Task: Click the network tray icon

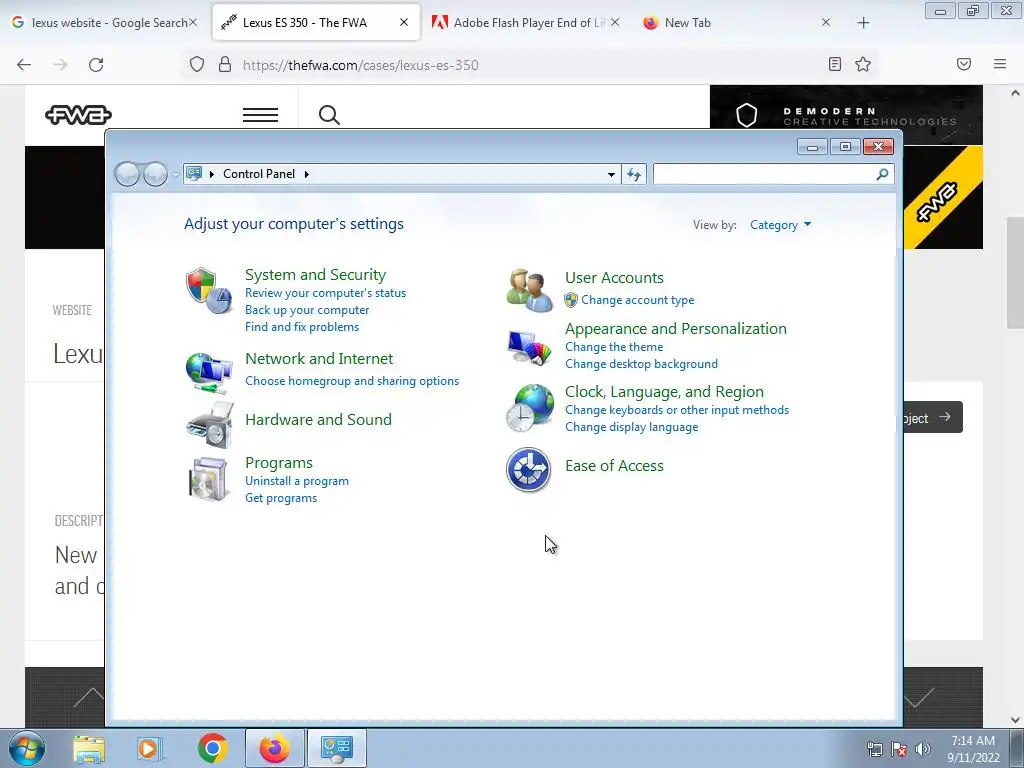Action: coord(874,749)
